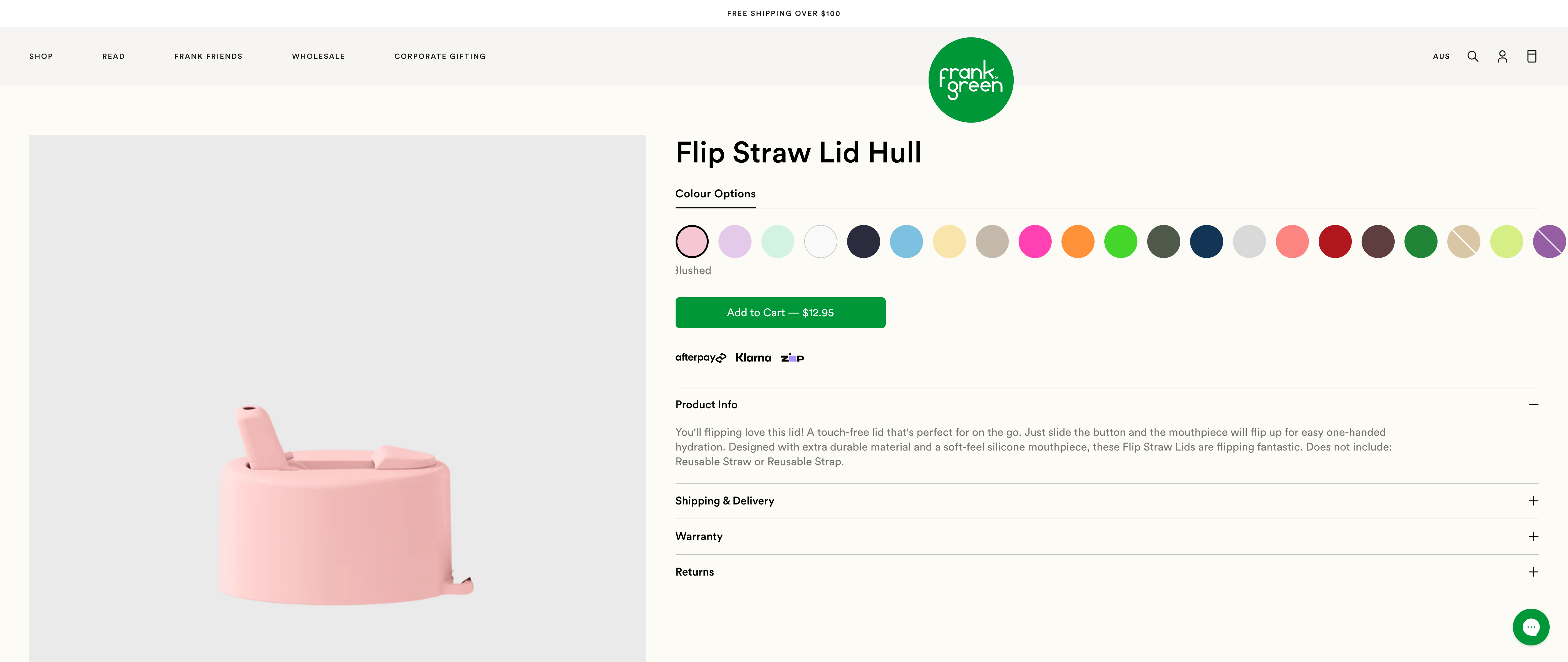Open the cart icon in the header
Screen dimensions: 1568x662
pos(1532,56)
